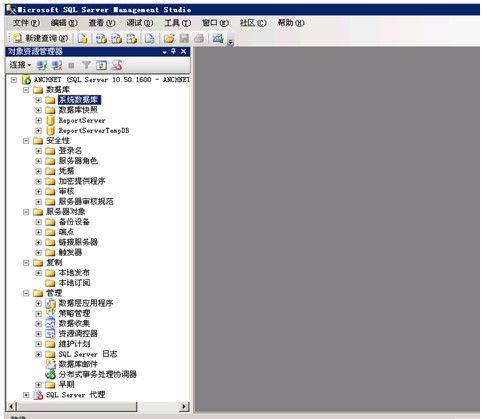This screenshot has width=487, height=419.
Task: Open the toolbar options dropdown arrow
Action: (231, 42)
